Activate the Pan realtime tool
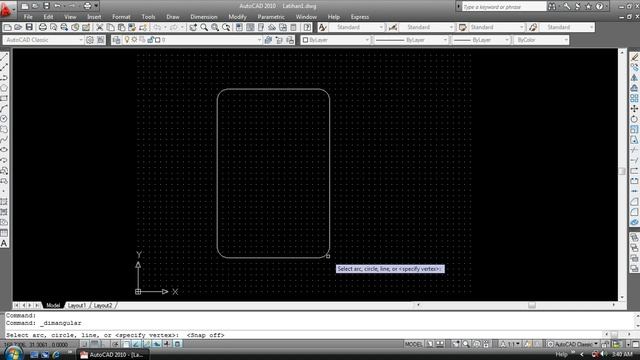 (193, 27)
